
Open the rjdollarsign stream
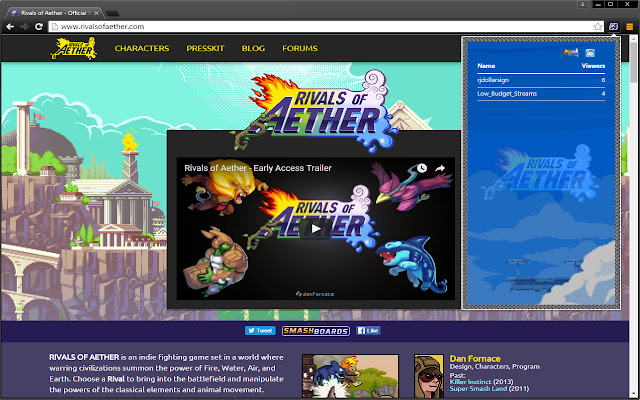coord(493,80)
